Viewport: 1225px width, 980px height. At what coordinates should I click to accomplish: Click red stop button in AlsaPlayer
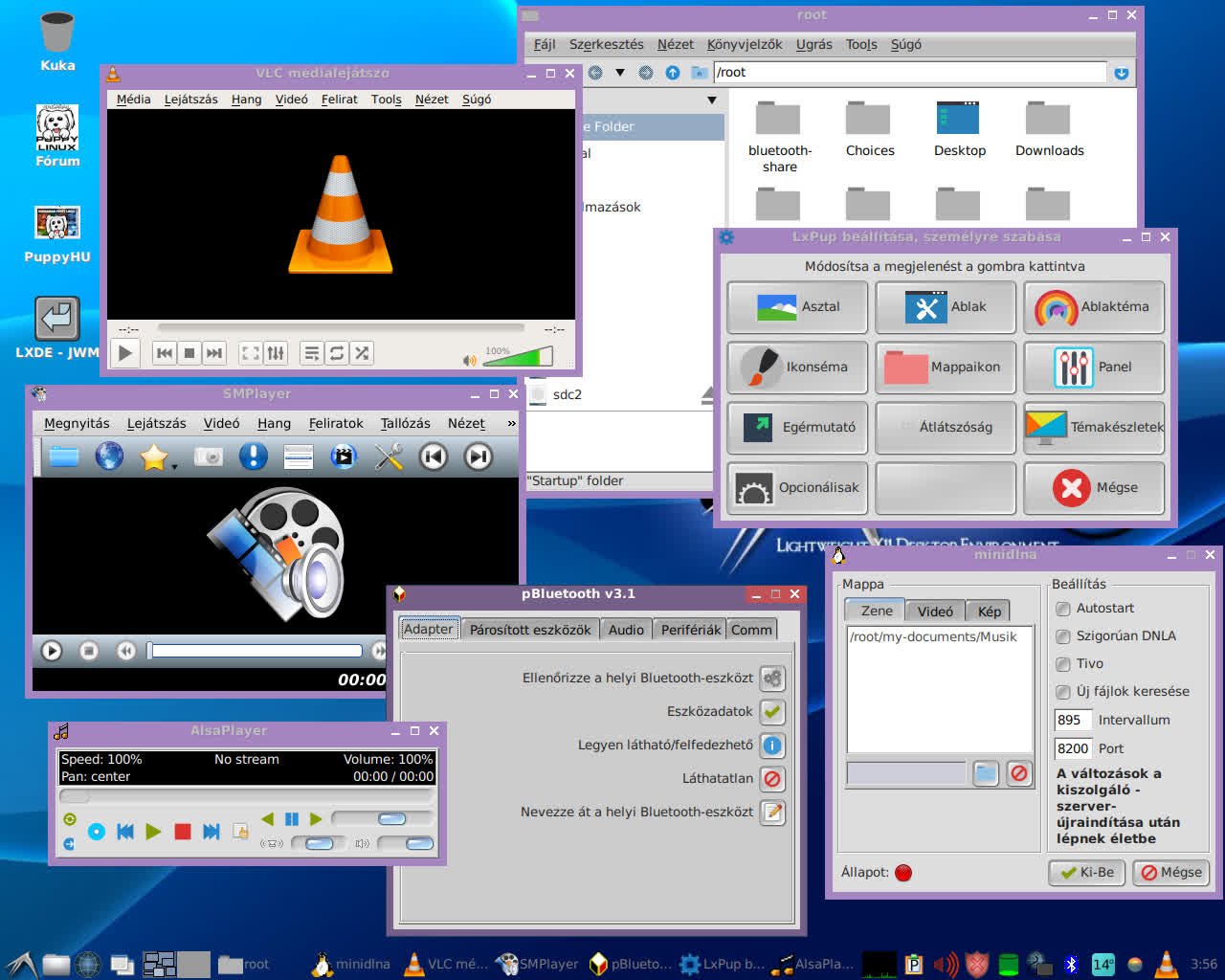pyautogui.click(x=183, y=832)
